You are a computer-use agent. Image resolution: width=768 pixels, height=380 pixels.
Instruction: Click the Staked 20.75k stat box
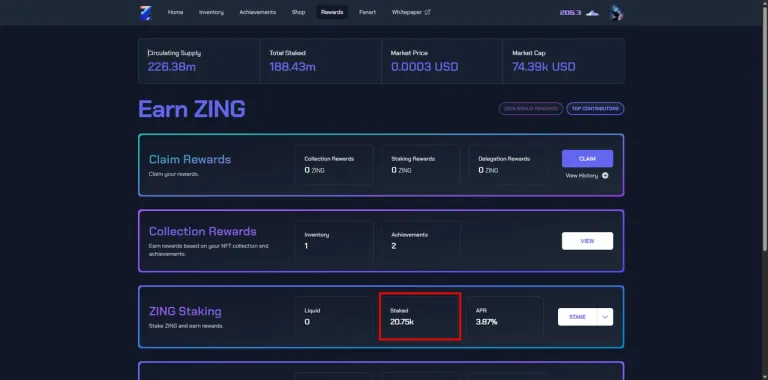pos(420,316)
